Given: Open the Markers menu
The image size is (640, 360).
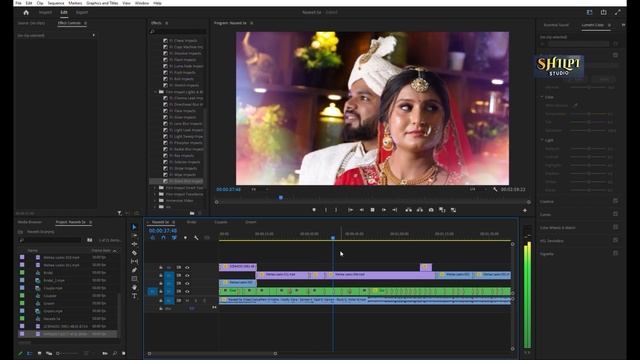Looking at the screenshot, I should point(75,3).
